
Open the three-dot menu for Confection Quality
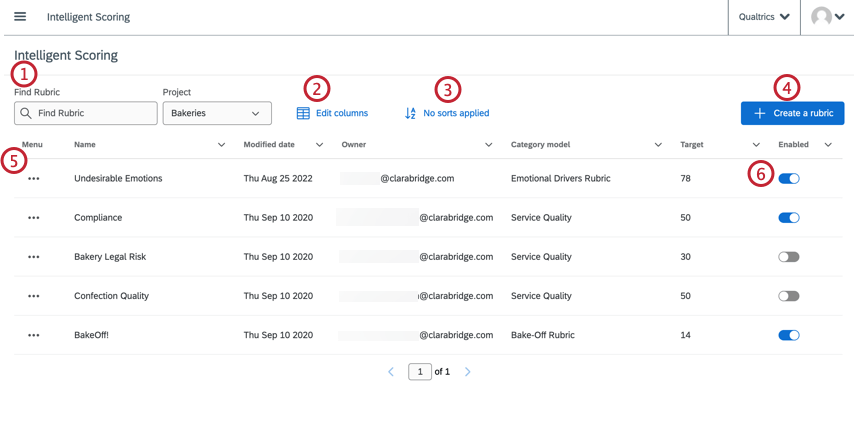coord(34,296)
